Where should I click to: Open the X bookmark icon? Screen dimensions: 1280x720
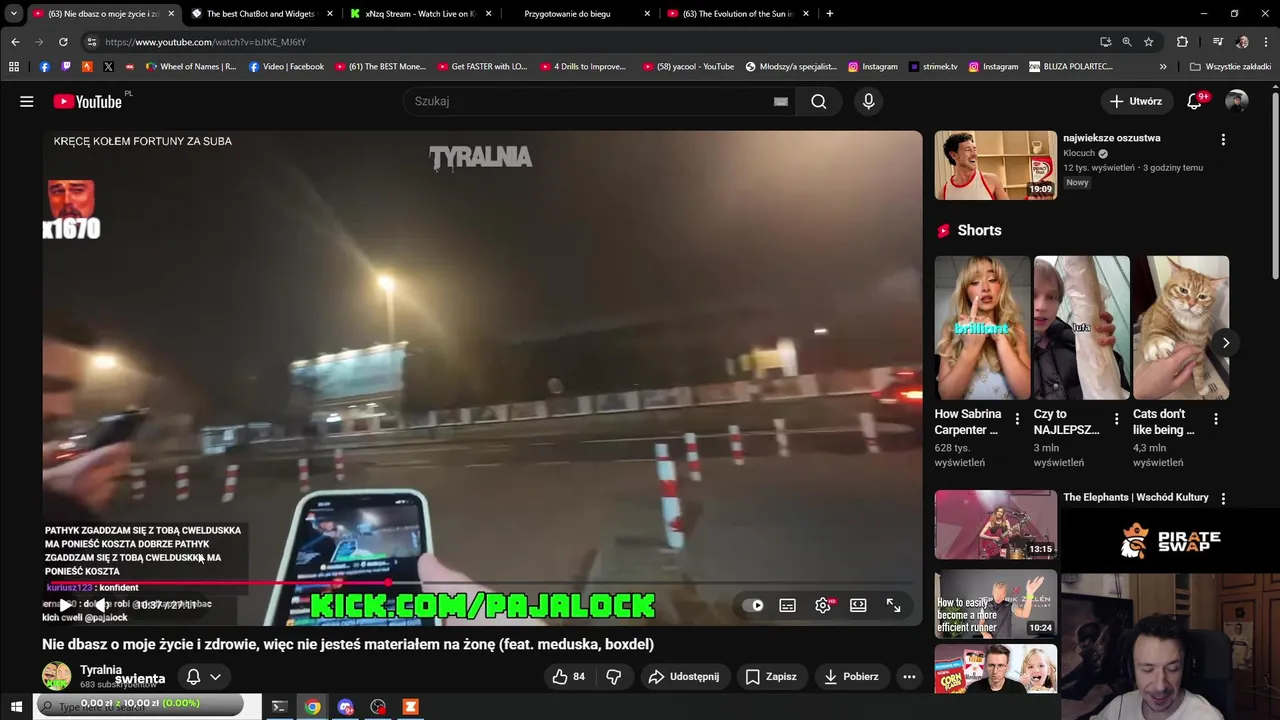108,67
